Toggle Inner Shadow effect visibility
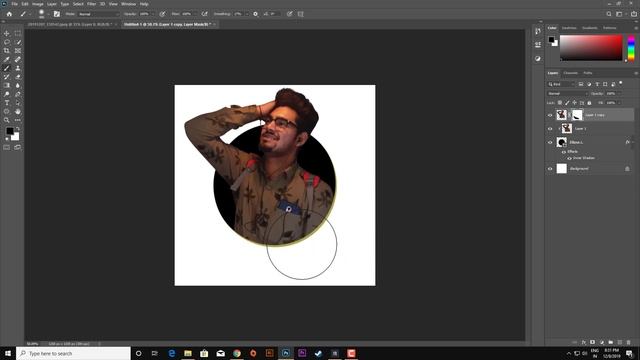 [569, 158]
